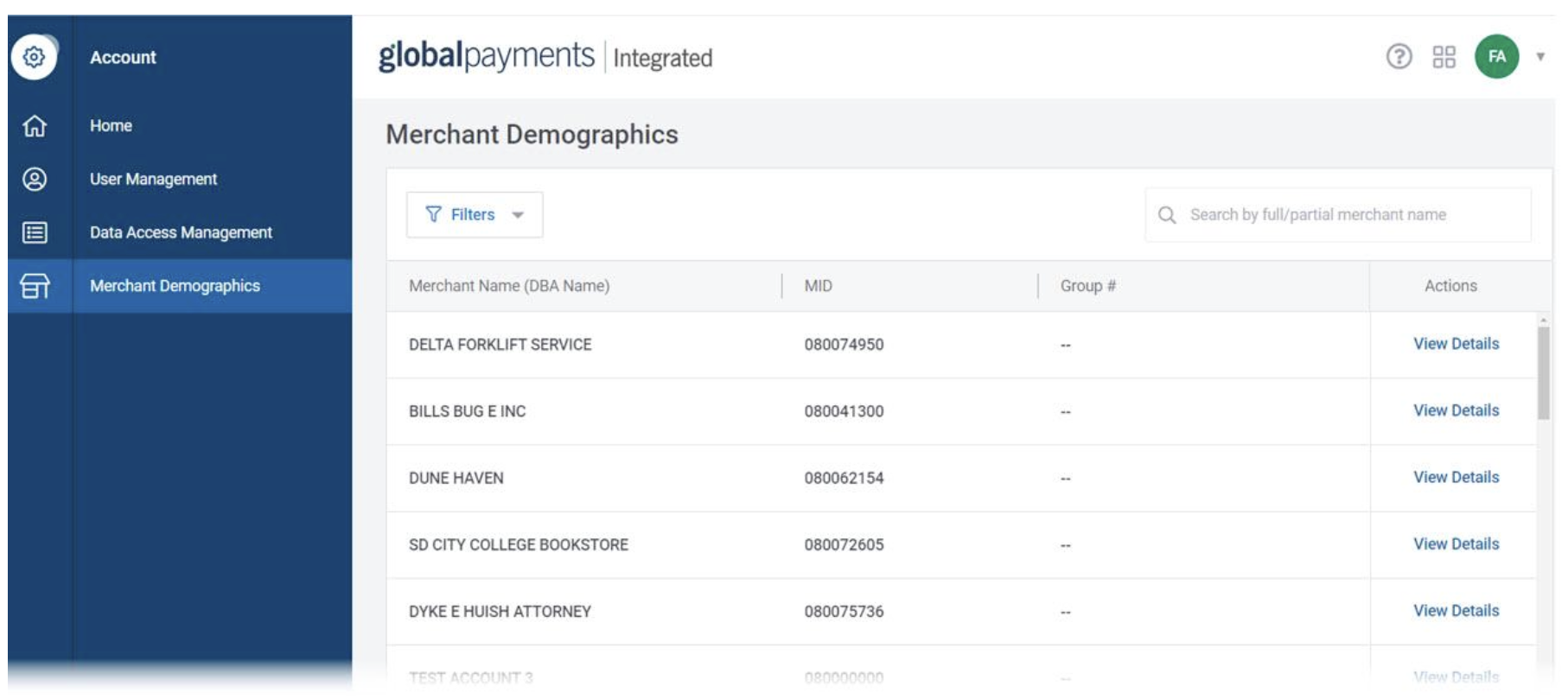
Task: View Details for BILLS BUG E INC
Action: pos(1456,410)
